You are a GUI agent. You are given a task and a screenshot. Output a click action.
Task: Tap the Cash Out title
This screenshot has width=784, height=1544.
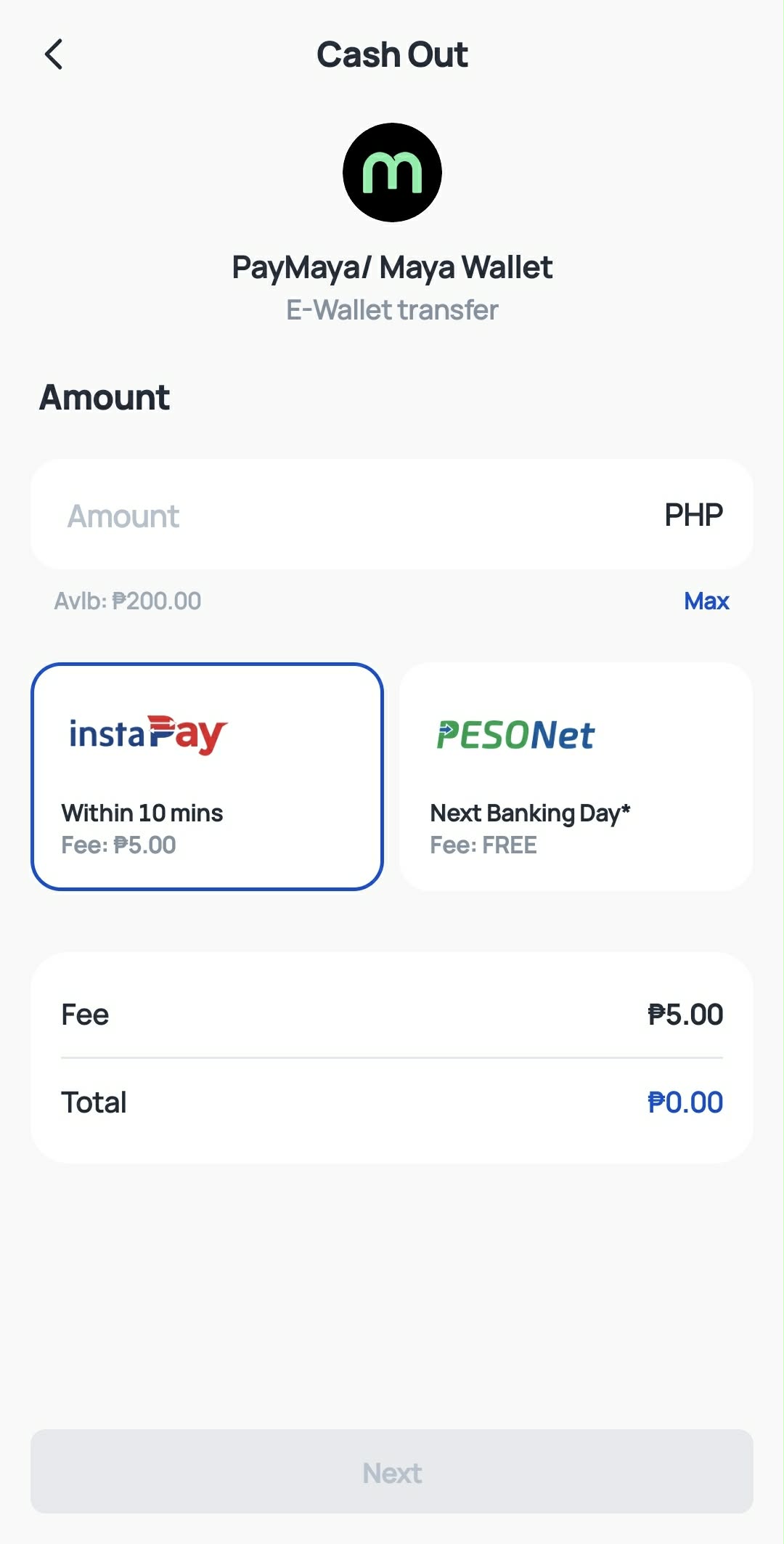tap(392, 54)
